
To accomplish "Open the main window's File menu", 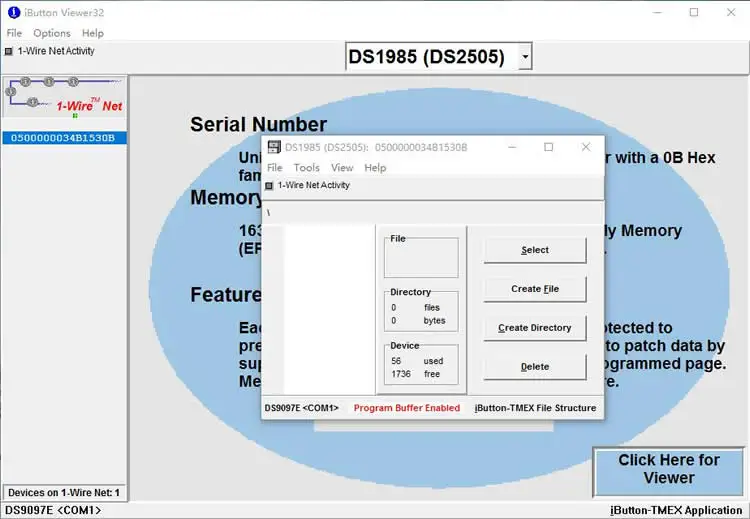I will pos(14,33).
